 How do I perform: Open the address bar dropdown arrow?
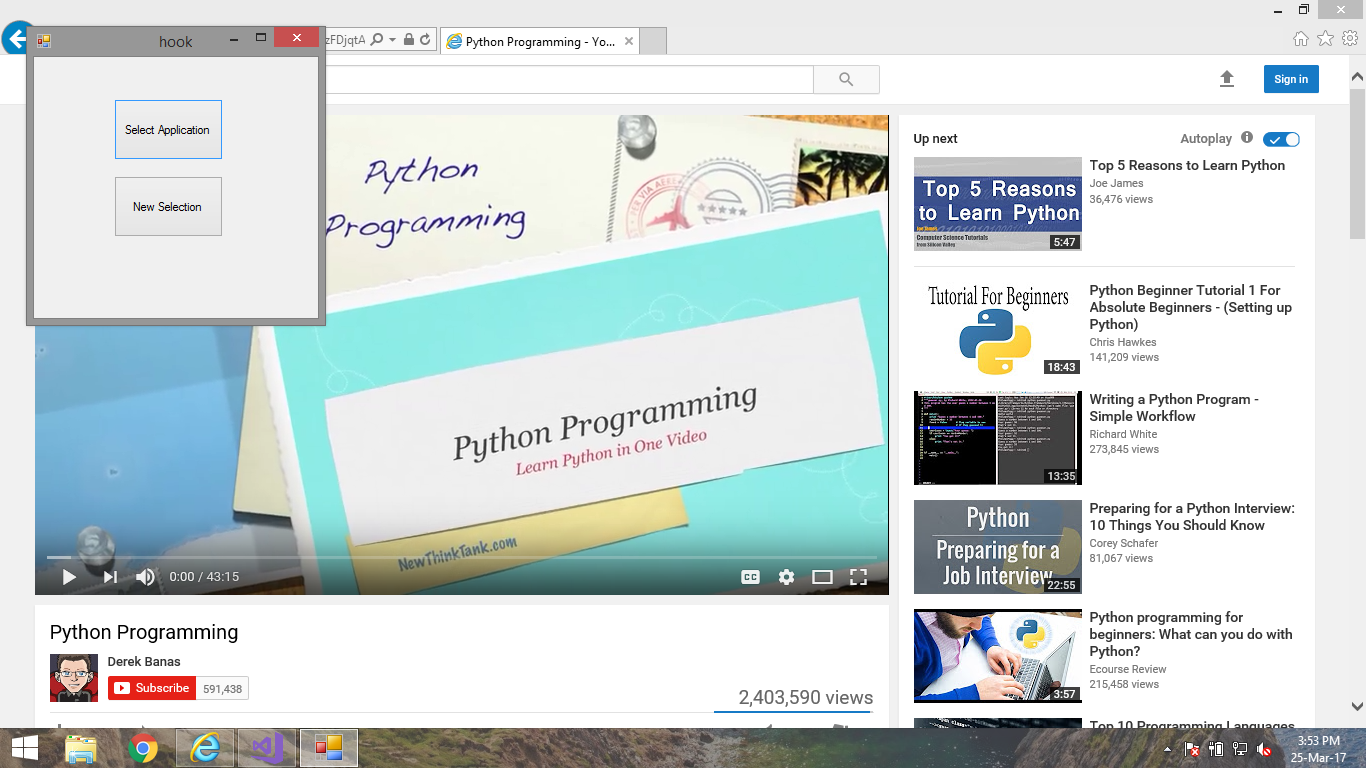point(393,40)
